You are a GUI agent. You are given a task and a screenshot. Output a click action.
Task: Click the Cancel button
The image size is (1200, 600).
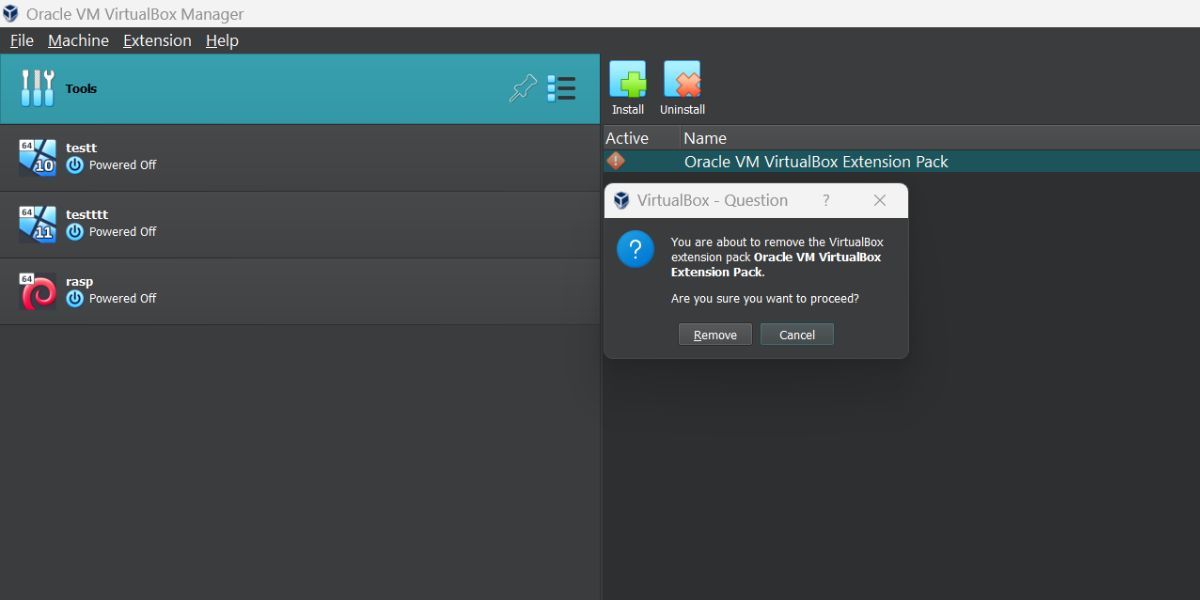(797, 334)
